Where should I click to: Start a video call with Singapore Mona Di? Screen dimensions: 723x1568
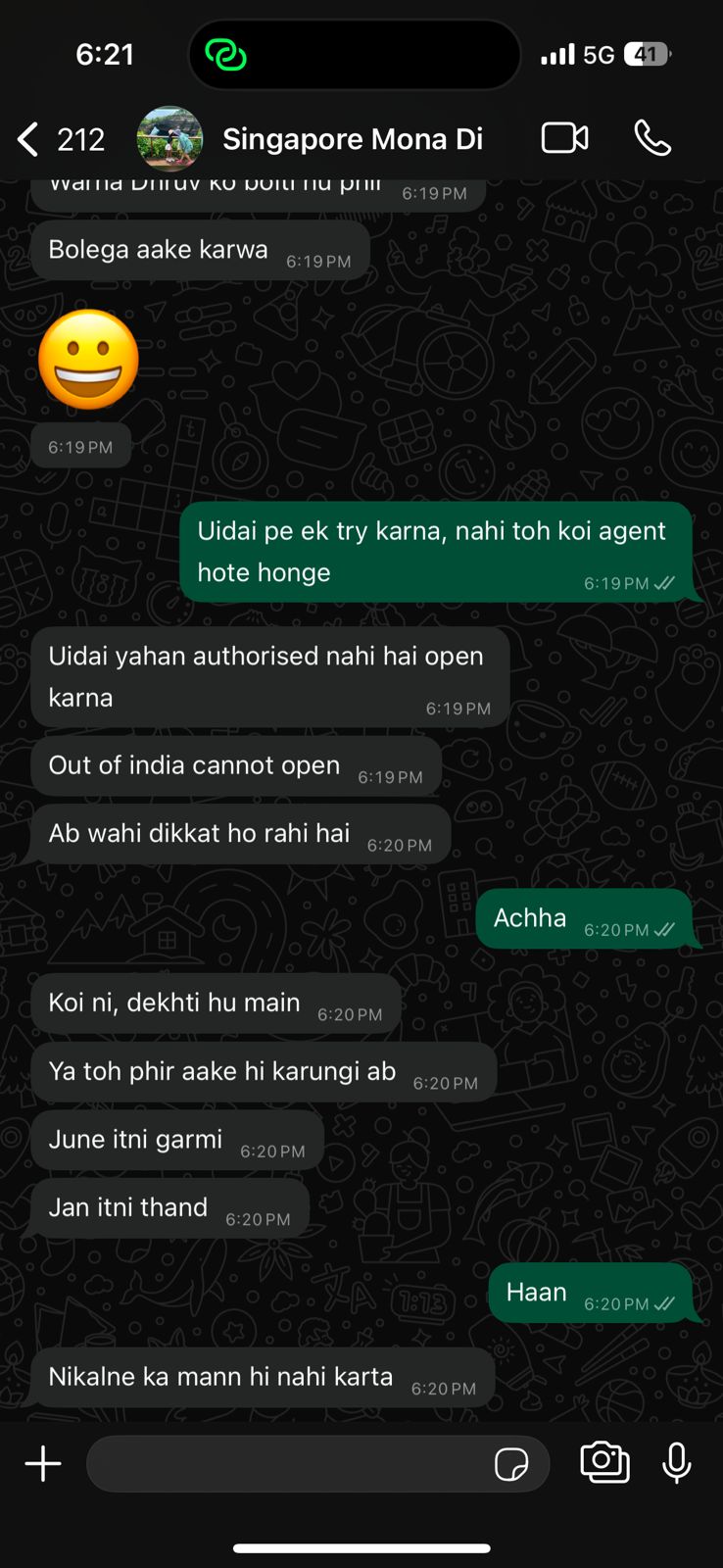click(x=565, y=138)
